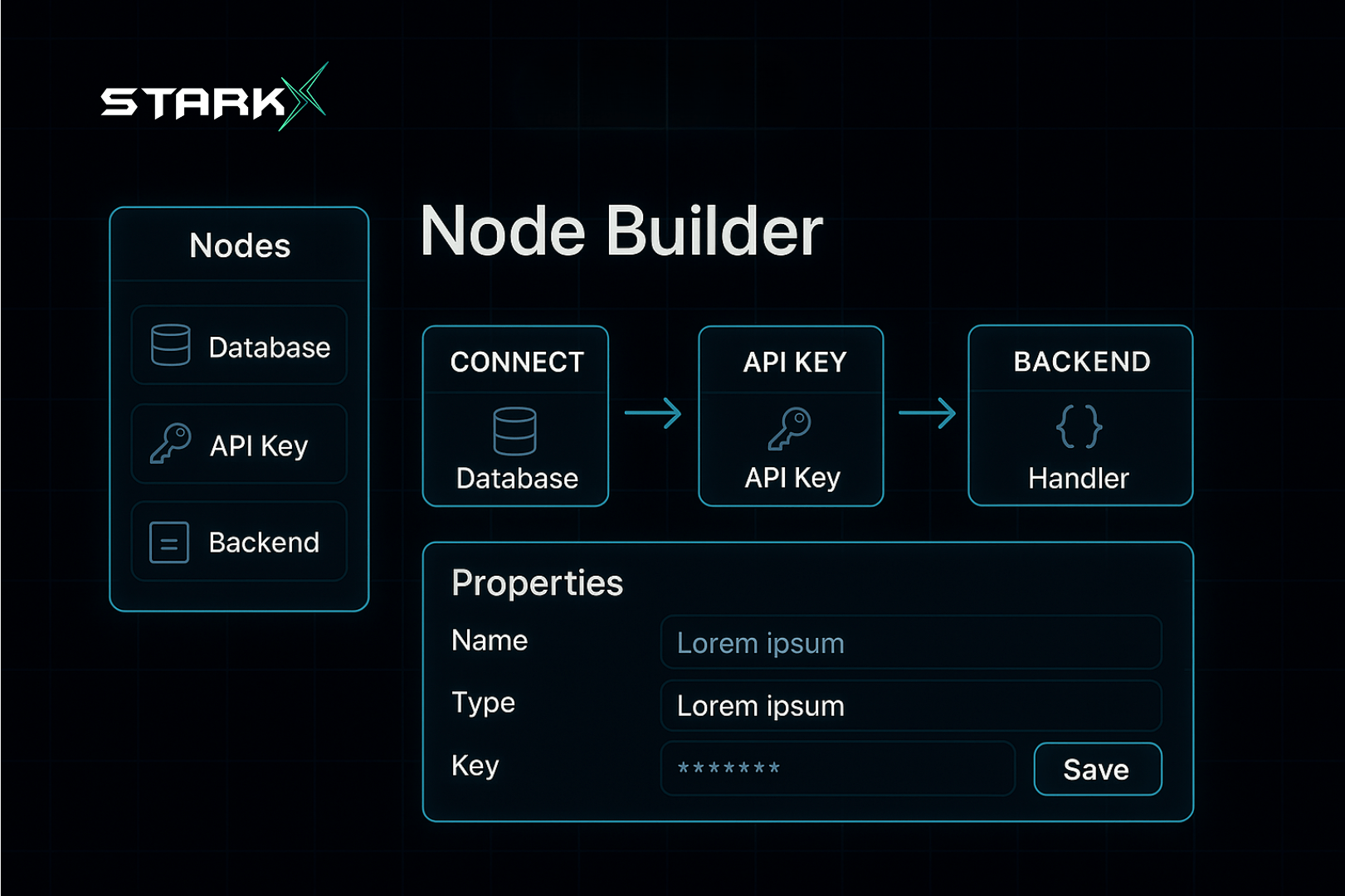Click the Key property label
The width and height of the screenshot is (1345, 896).
475,765
